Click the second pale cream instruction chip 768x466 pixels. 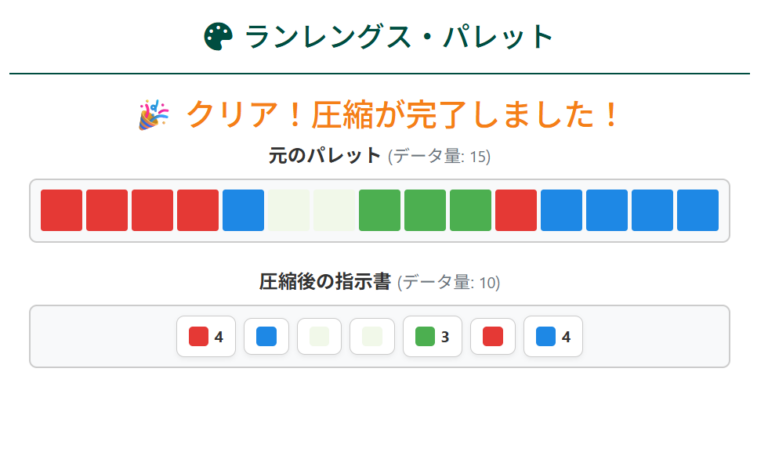click(372, 337)
